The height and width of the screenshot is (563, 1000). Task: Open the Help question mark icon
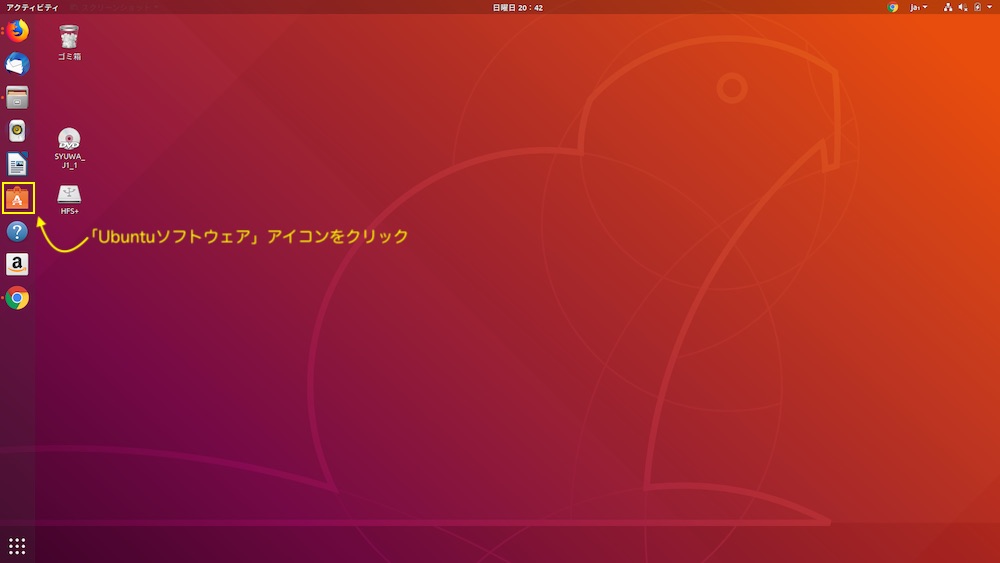point(17,231)
